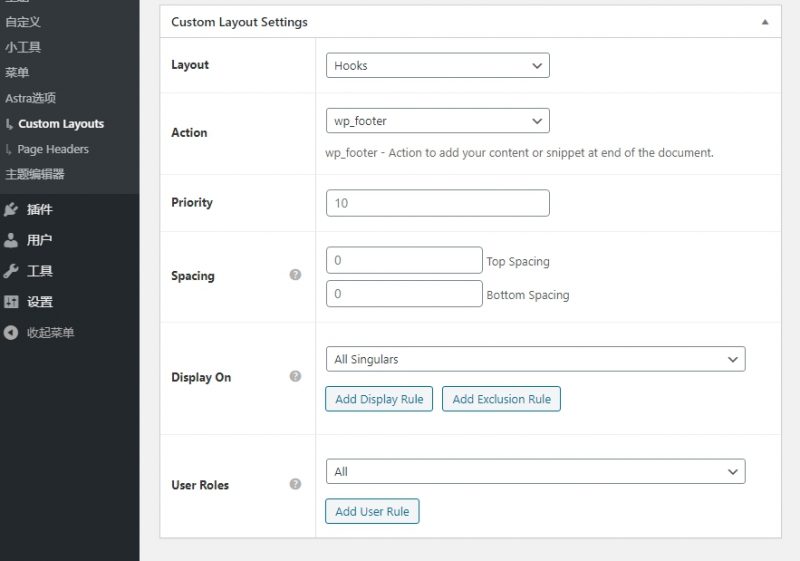Open the User Roles dropdown showing All

pos(535,471)
